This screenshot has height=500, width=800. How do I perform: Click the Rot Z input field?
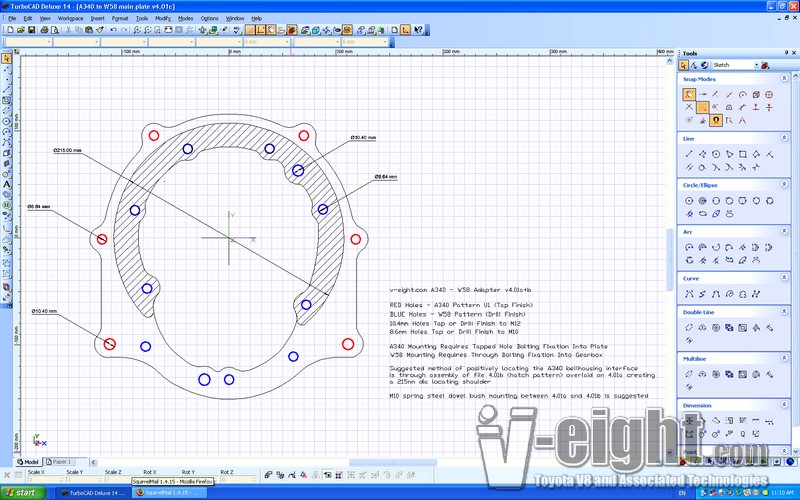[x=238, y=480]
